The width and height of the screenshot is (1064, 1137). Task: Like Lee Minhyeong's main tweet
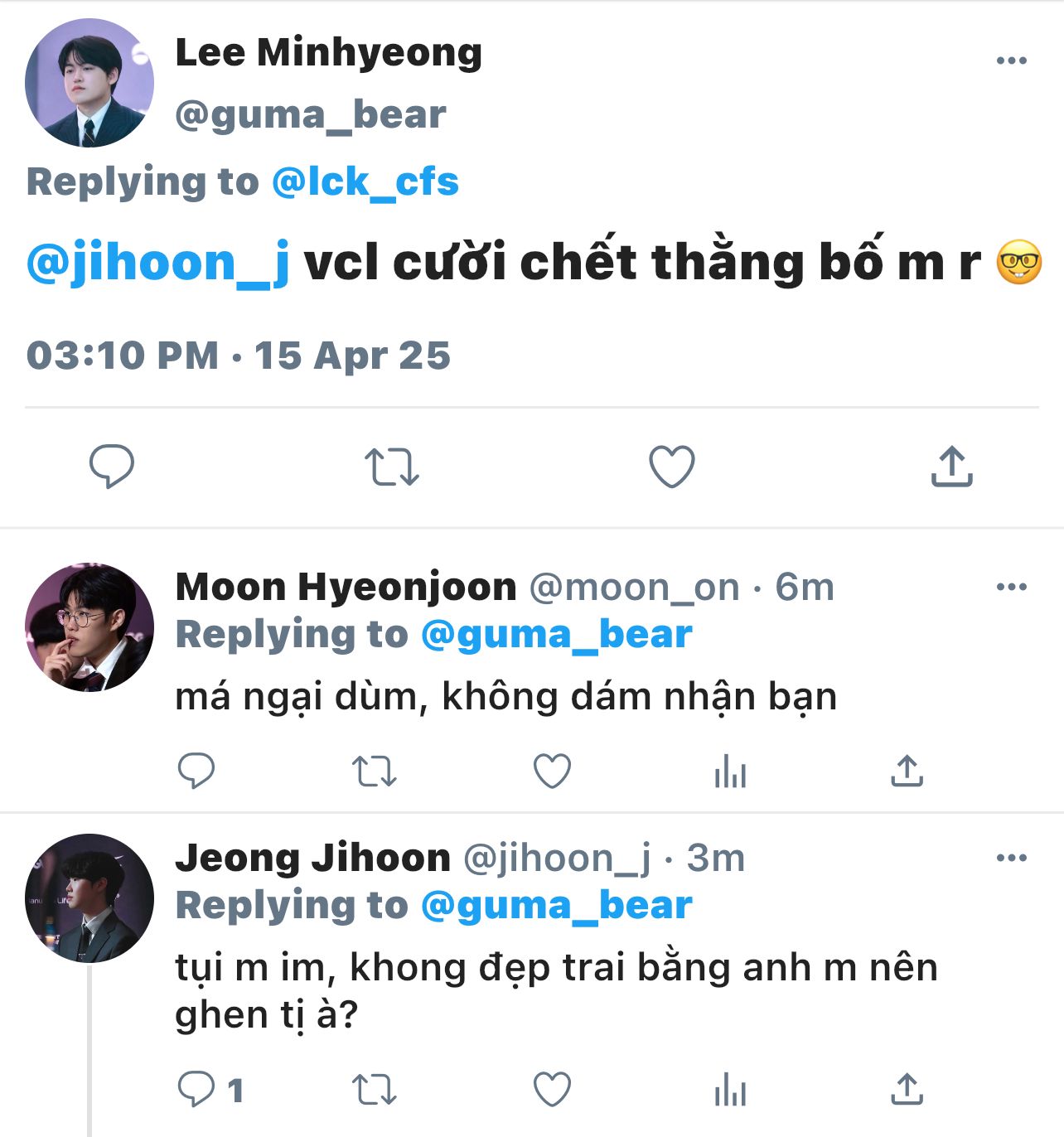671,467
